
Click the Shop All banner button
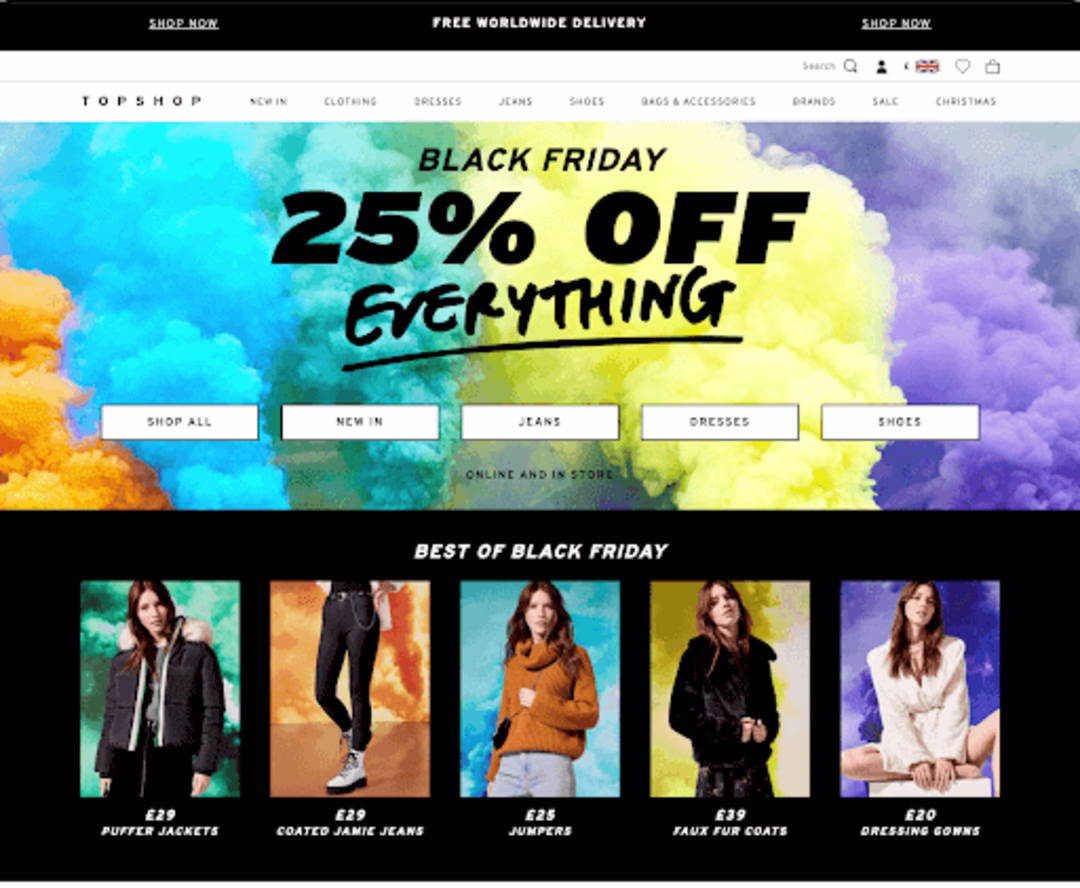[x=180, y=422]
